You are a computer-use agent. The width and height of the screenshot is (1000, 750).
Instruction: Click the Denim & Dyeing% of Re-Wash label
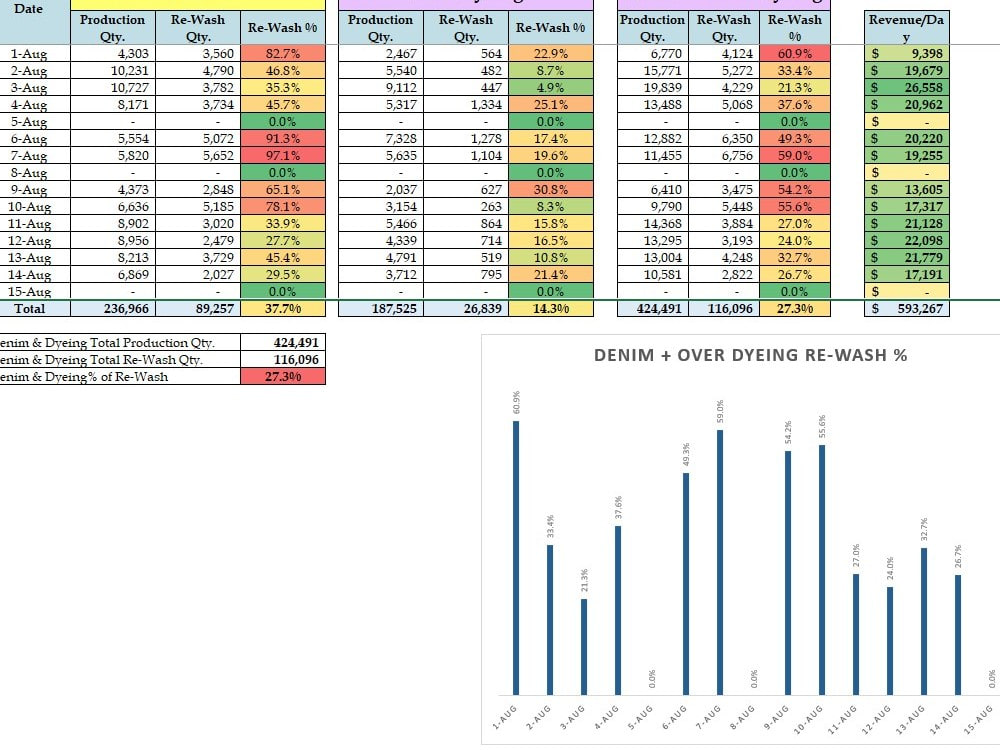120,376
